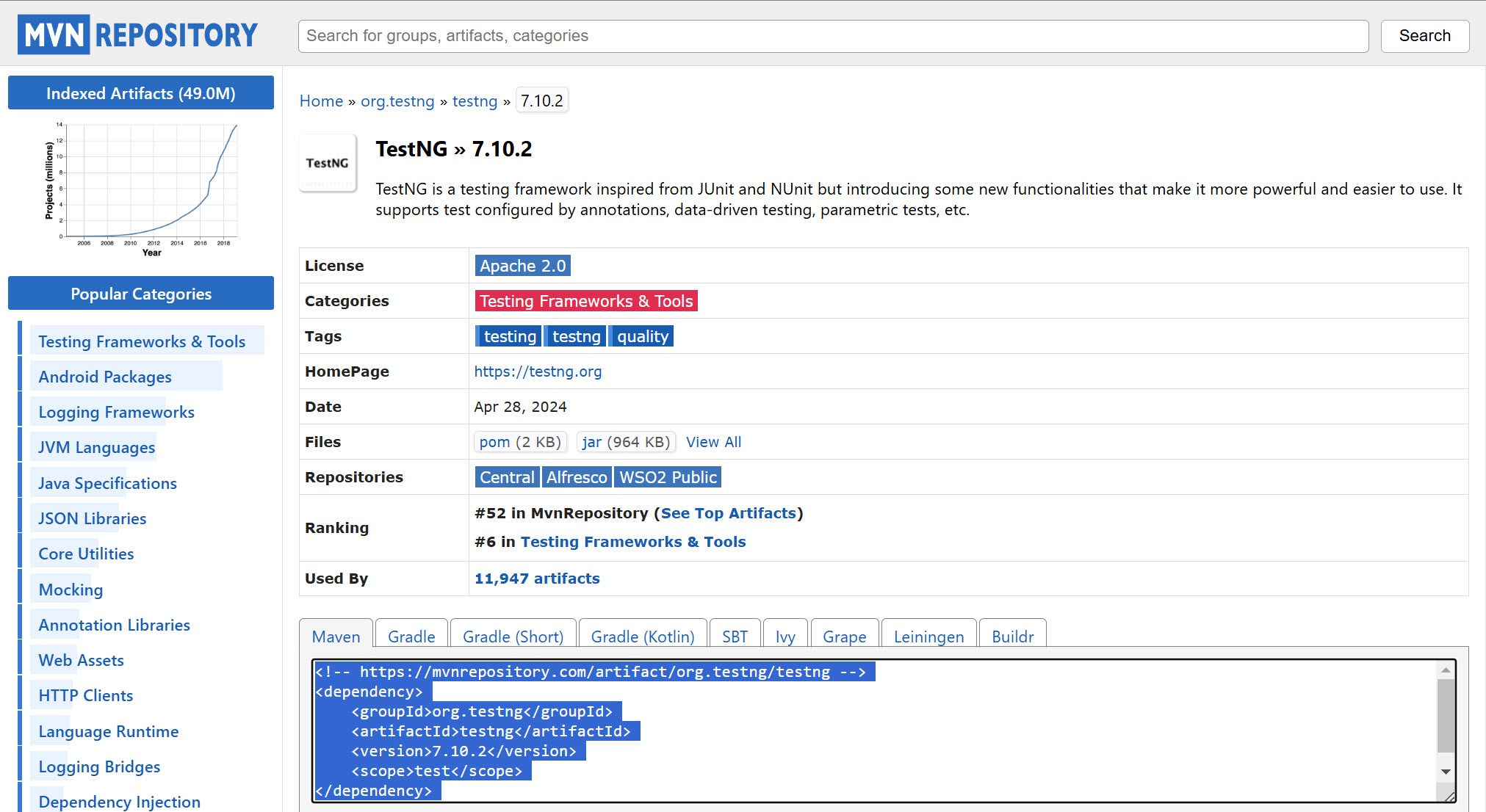Screen dimensions: 1486x812
Task: Download the jar (964 KB) file
Action: pyautogui.click(x=626, y=442)
